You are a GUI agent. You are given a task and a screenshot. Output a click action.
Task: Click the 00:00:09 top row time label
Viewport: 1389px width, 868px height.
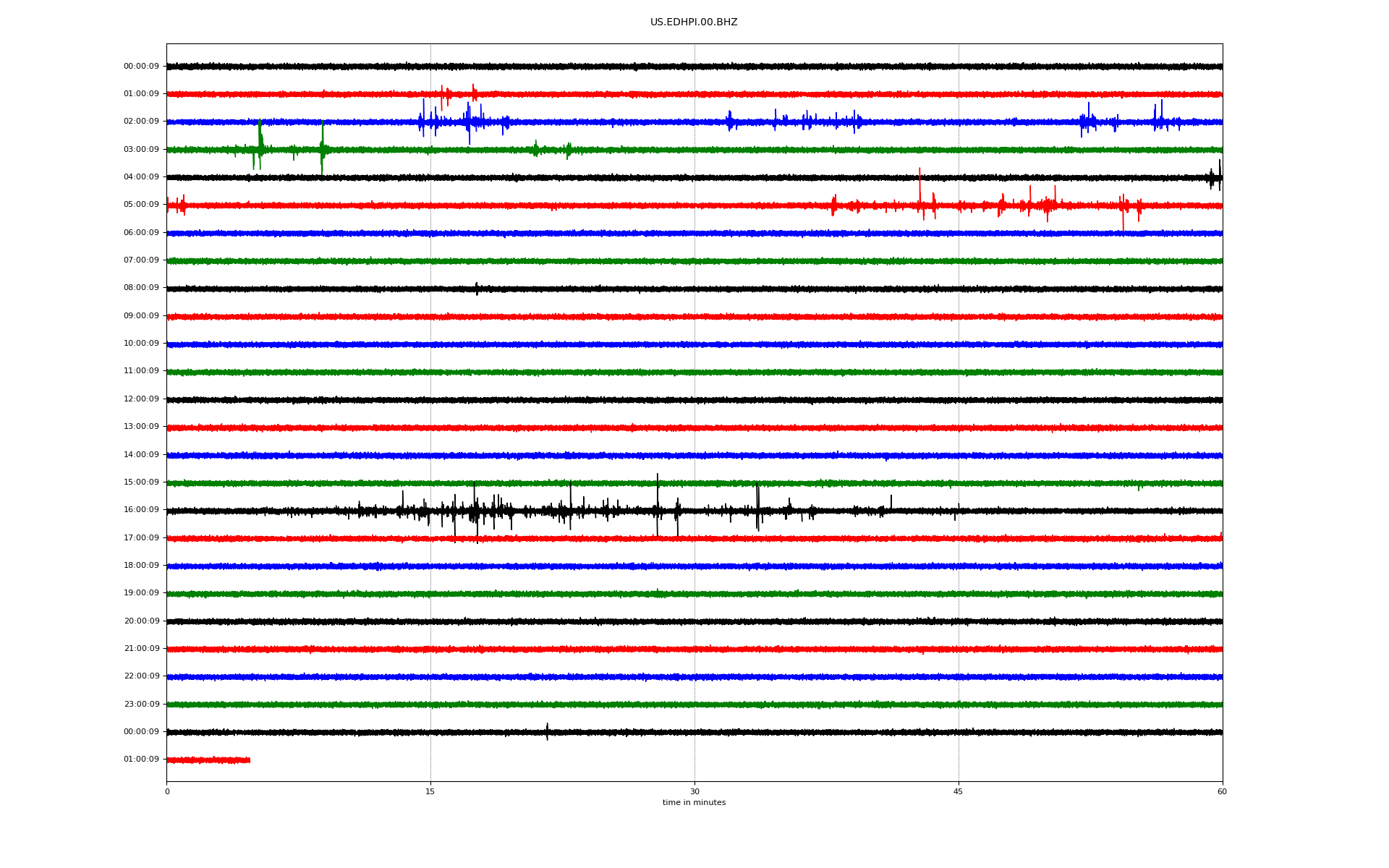(x=141, y=67)
